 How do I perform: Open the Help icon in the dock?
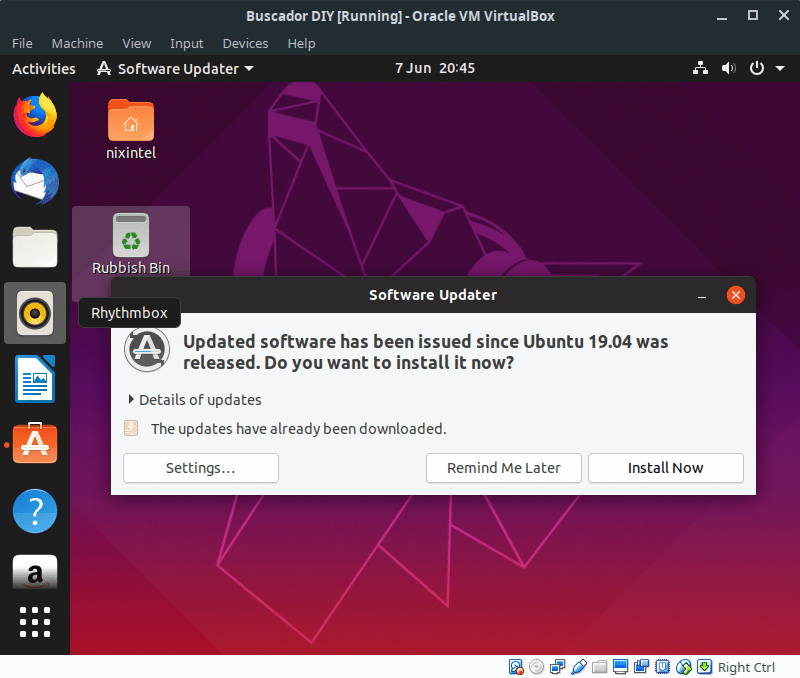click(35, 511)
